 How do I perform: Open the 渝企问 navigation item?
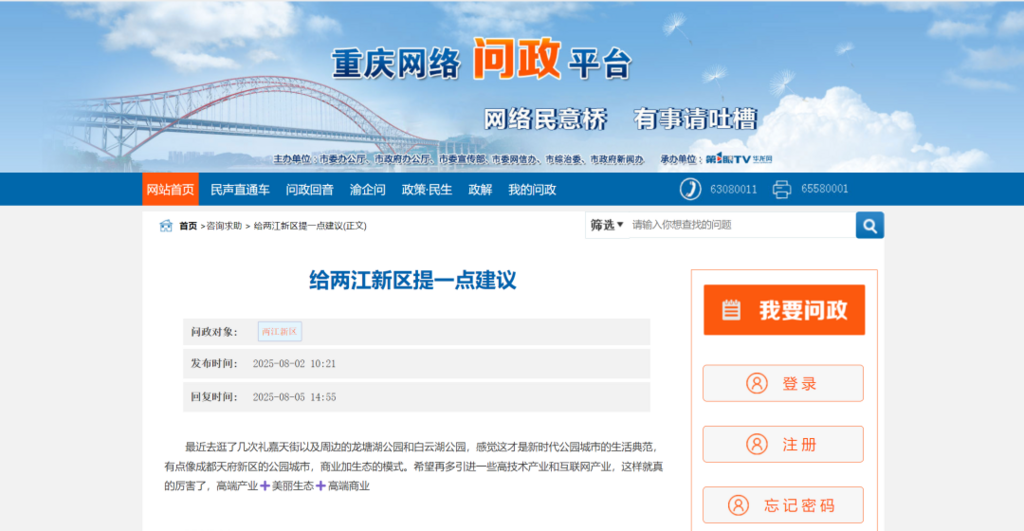pos(367,190)
